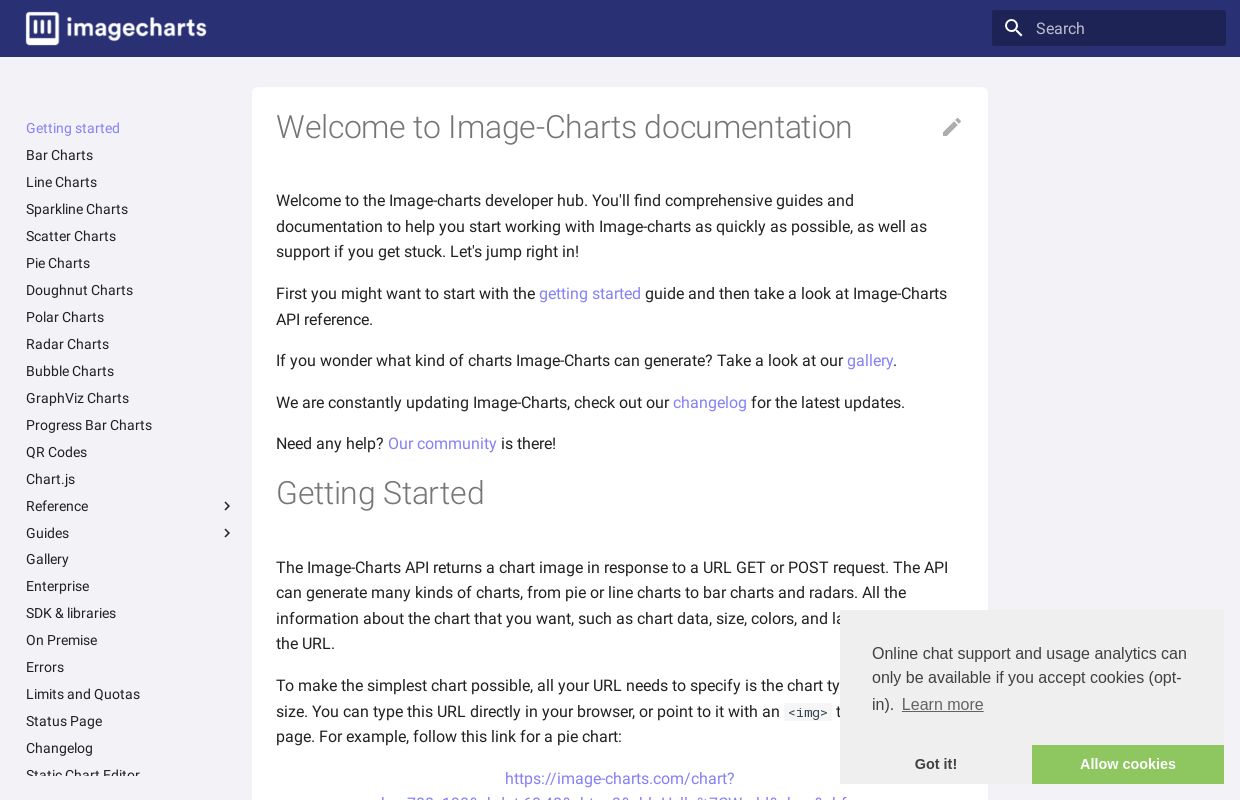Open the Chart.js page
Screen dimensions: 1240x800
pos(50,479)
